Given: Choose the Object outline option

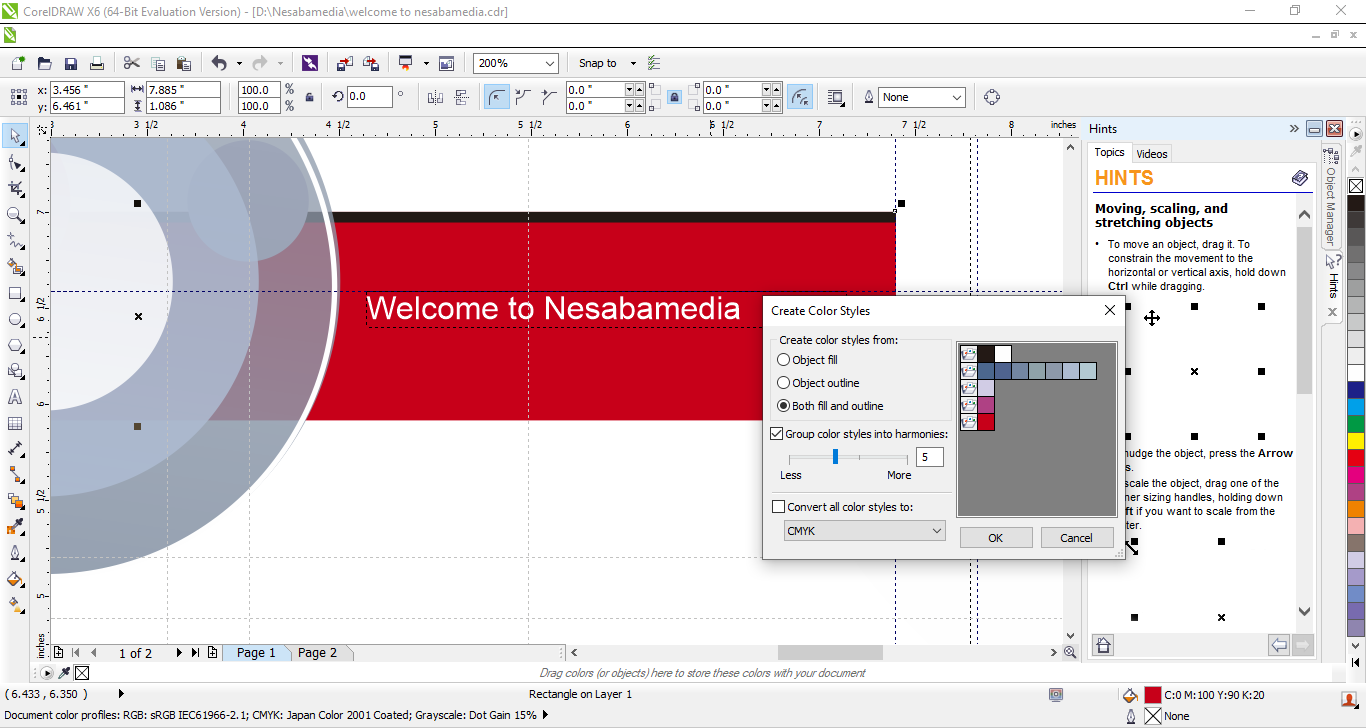Looking at the screenshot, I should (784, 383).
